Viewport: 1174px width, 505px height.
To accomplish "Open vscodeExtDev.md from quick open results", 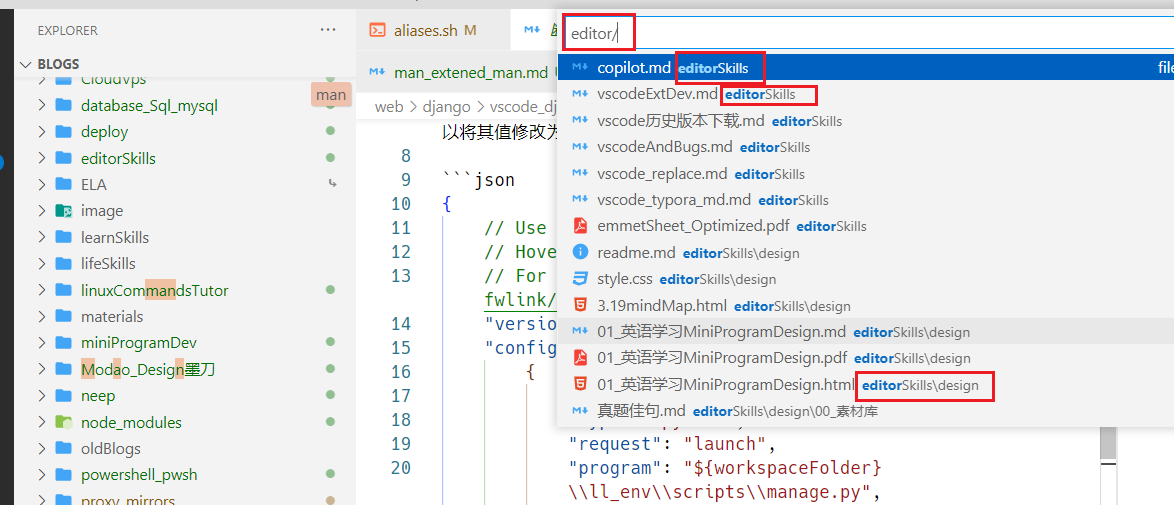I will 866,94.
